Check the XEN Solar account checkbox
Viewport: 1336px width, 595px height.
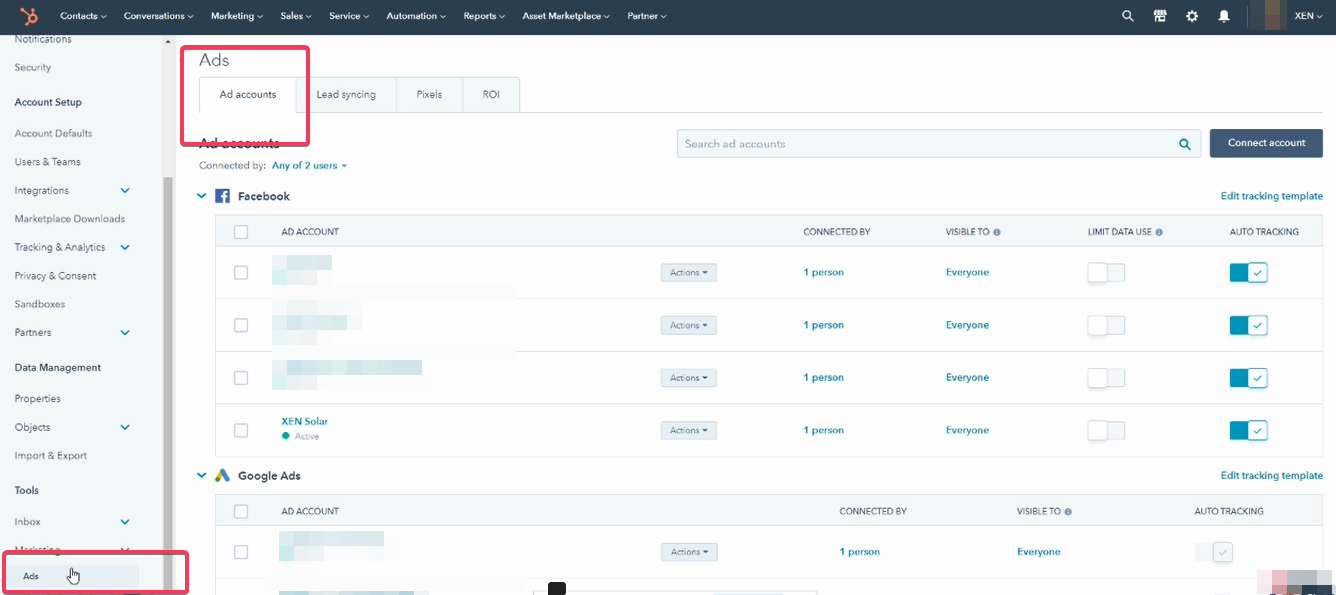coord(241,430)
